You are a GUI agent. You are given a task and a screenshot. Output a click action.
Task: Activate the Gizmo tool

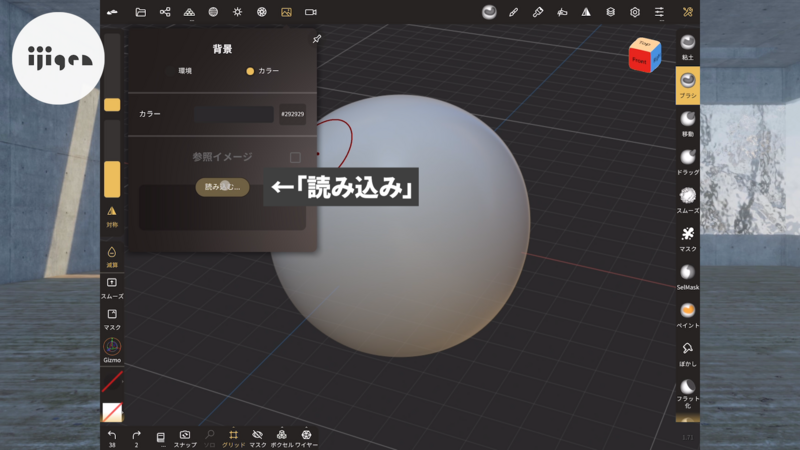click(x=112, y=351)
